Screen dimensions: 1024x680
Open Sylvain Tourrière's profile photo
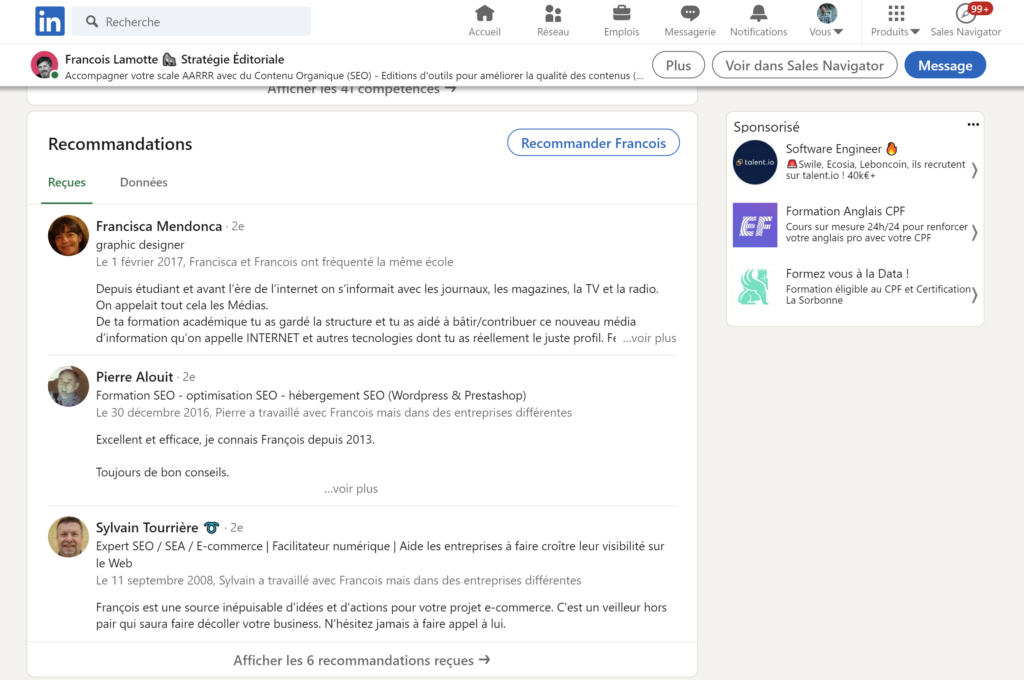(x=68, y=537)
